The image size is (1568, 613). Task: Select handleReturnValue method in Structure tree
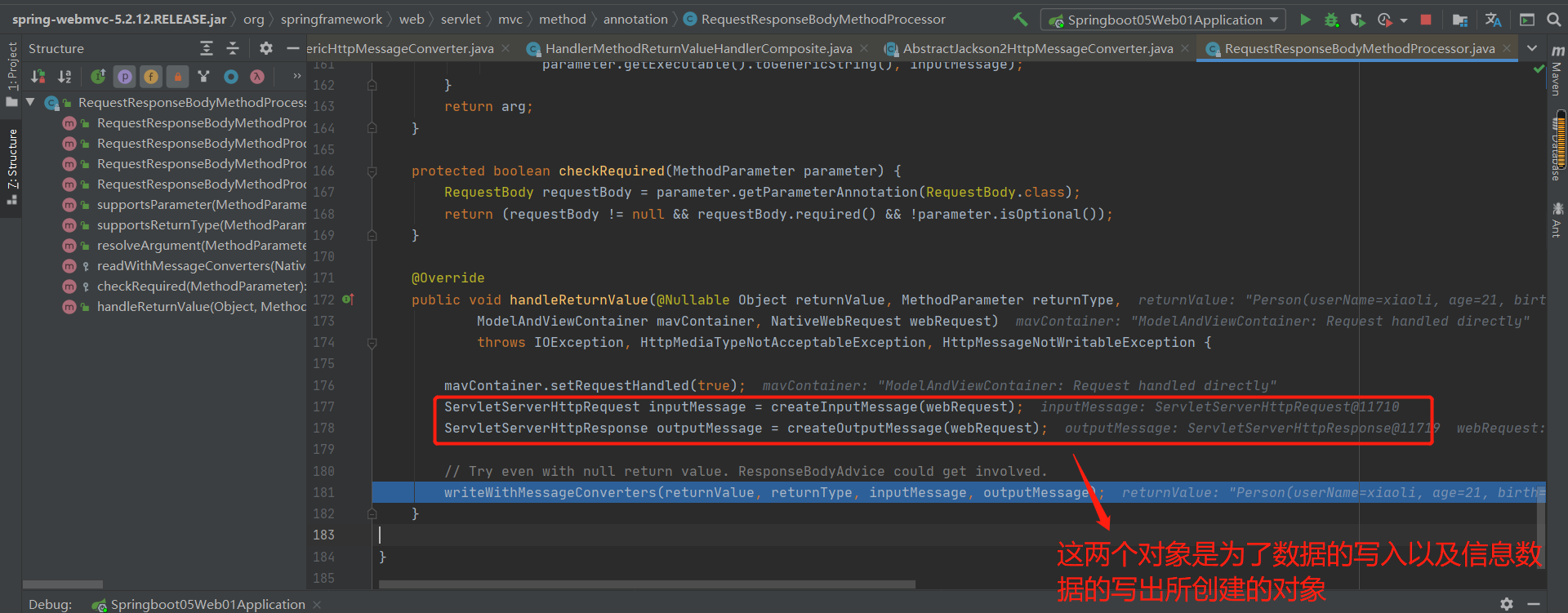click(184, 307)
